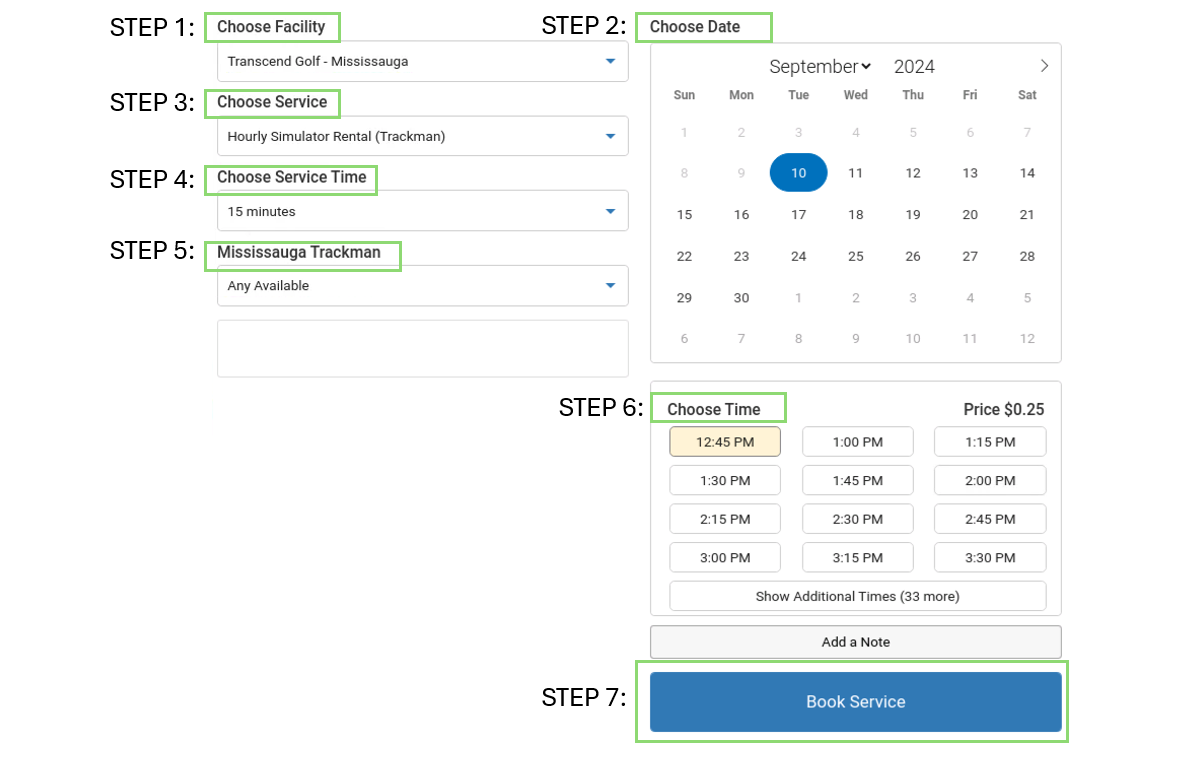This screenshot has width=1187, height=771.
Task: Pick the 3:30 PM time slot
Action: tap(990, 557)
